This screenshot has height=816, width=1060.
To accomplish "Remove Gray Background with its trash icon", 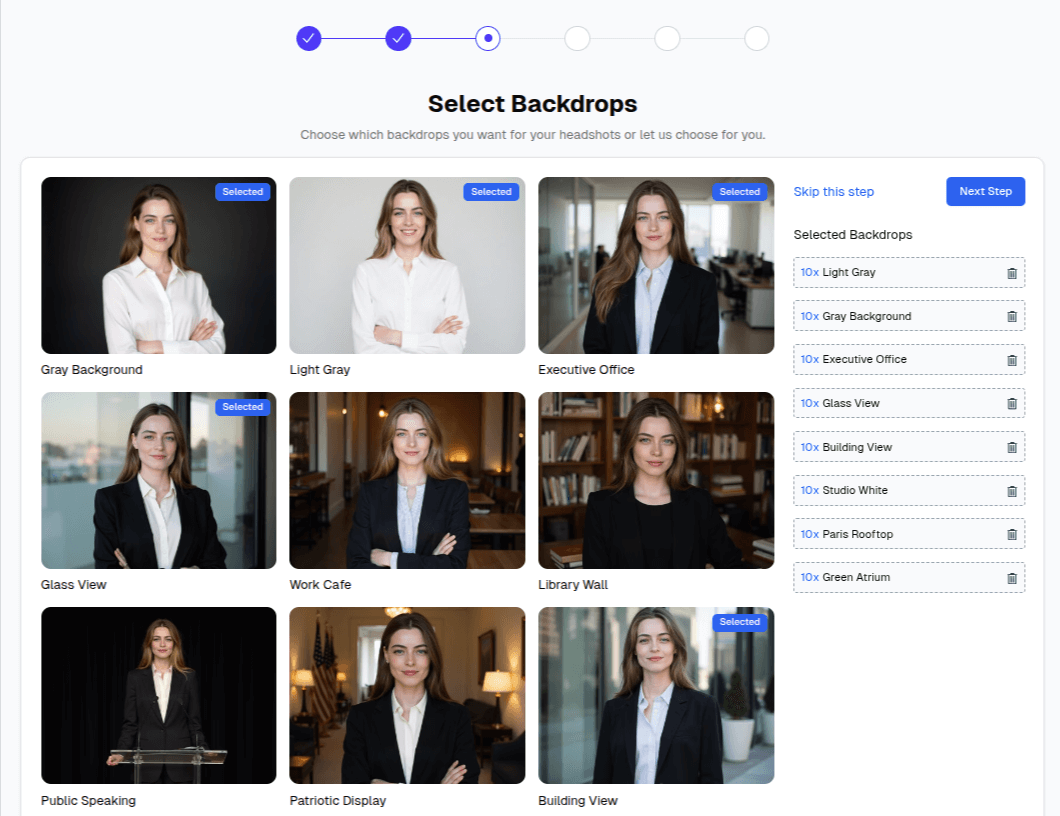I will click(1011, 316).
